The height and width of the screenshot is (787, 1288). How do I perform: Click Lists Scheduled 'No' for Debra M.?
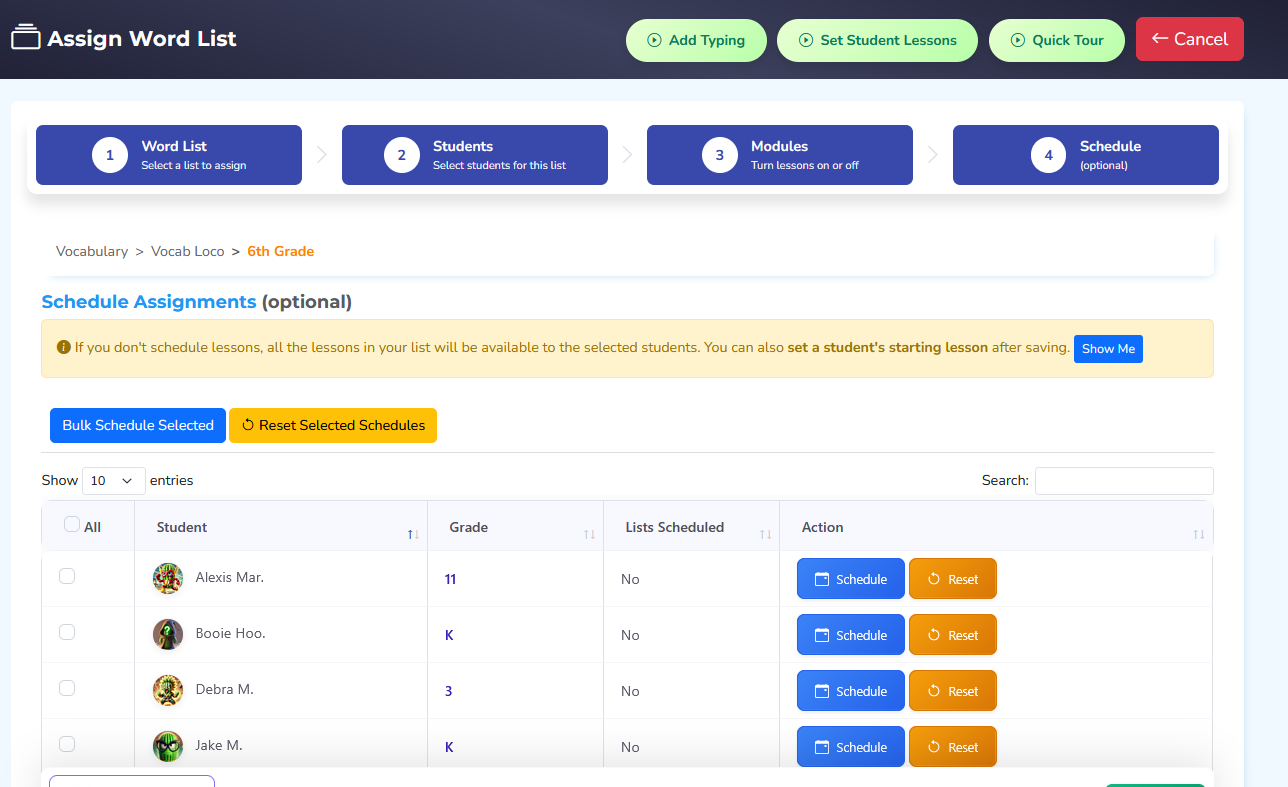(x=630, y=691)
